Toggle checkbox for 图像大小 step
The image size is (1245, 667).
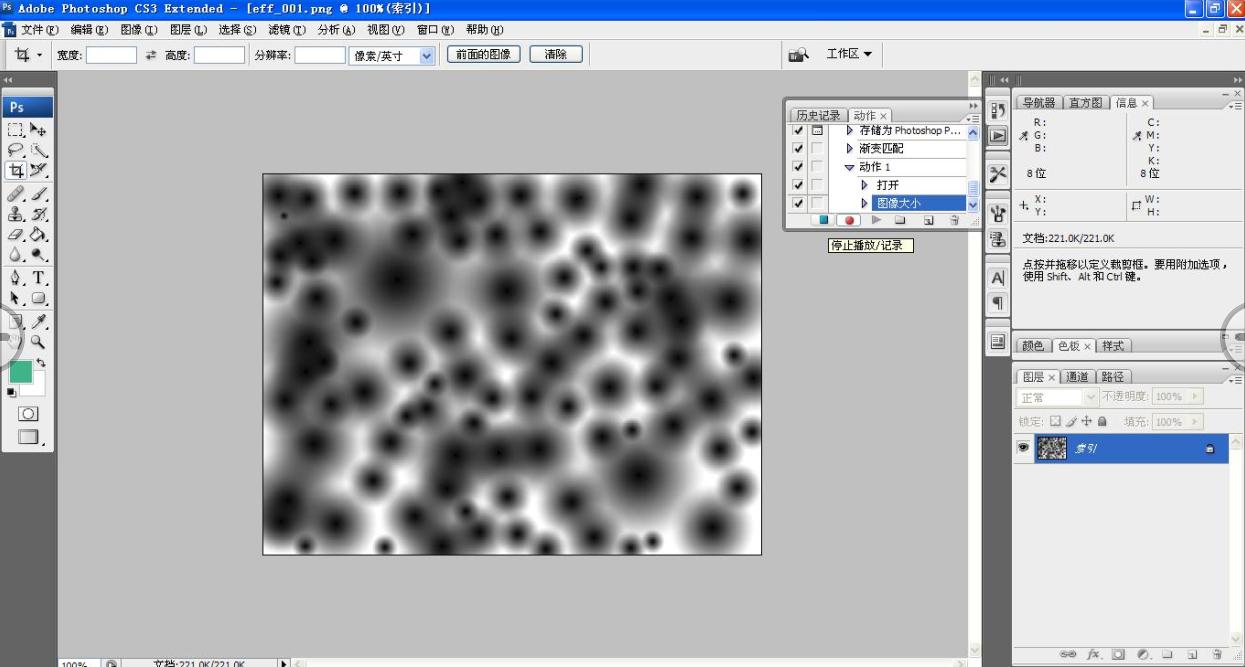tap(798, 203)
